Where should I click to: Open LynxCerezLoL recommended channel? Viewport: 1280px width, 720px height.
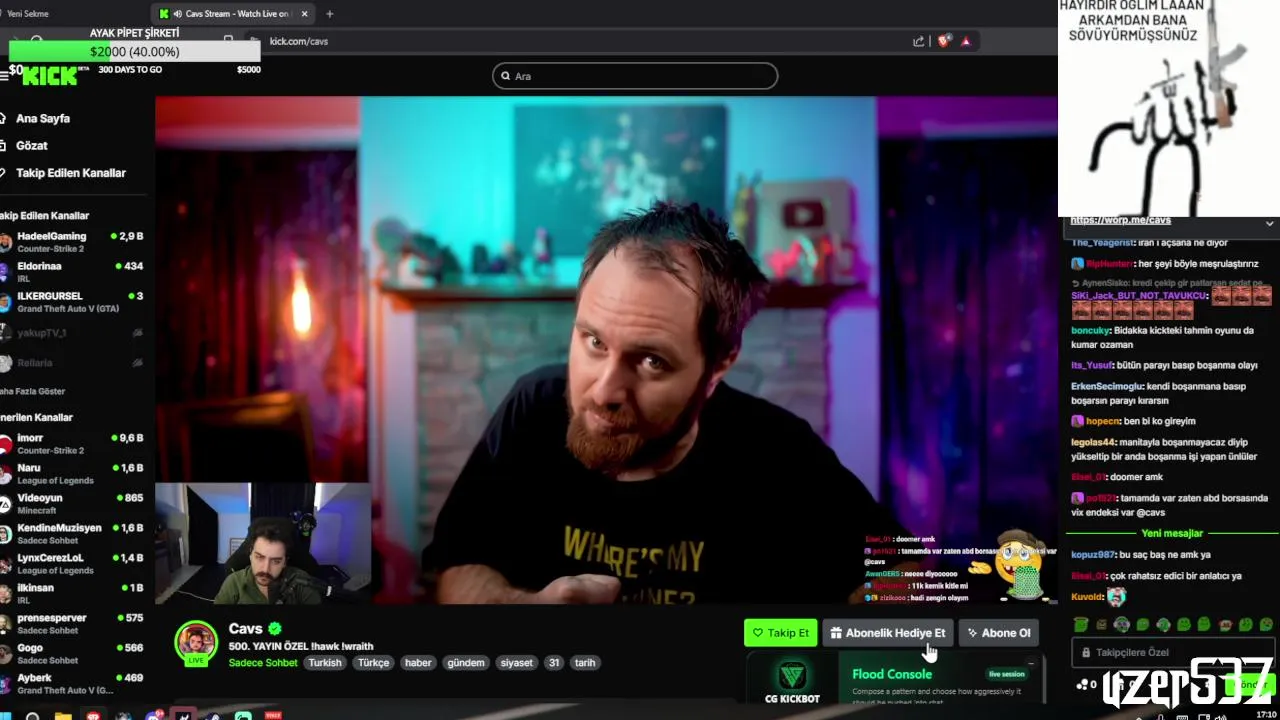pos(72,564)
